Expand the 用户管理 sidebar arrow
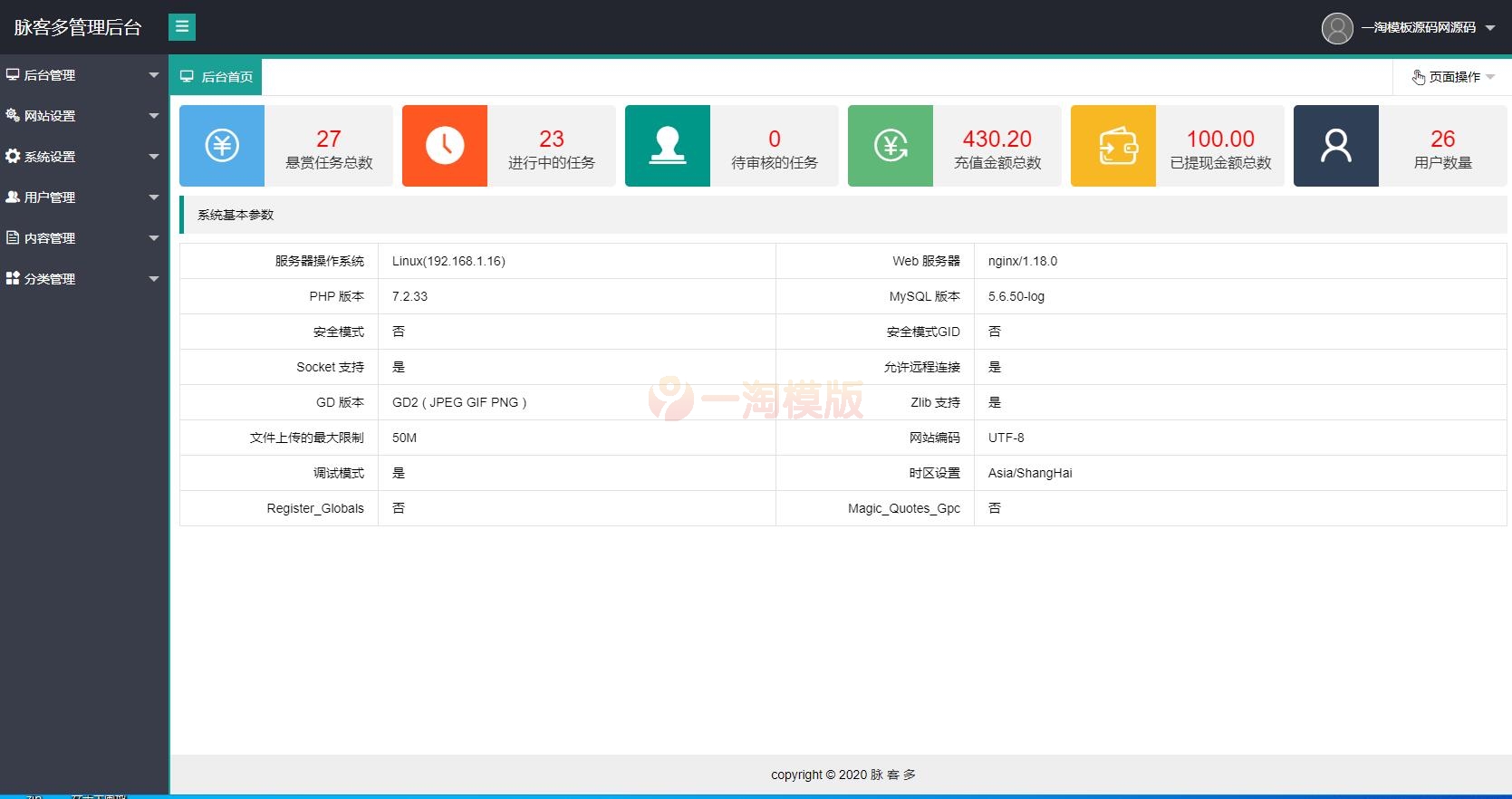1512x799 pixels. pyautogui.click(x=154, y=197)
